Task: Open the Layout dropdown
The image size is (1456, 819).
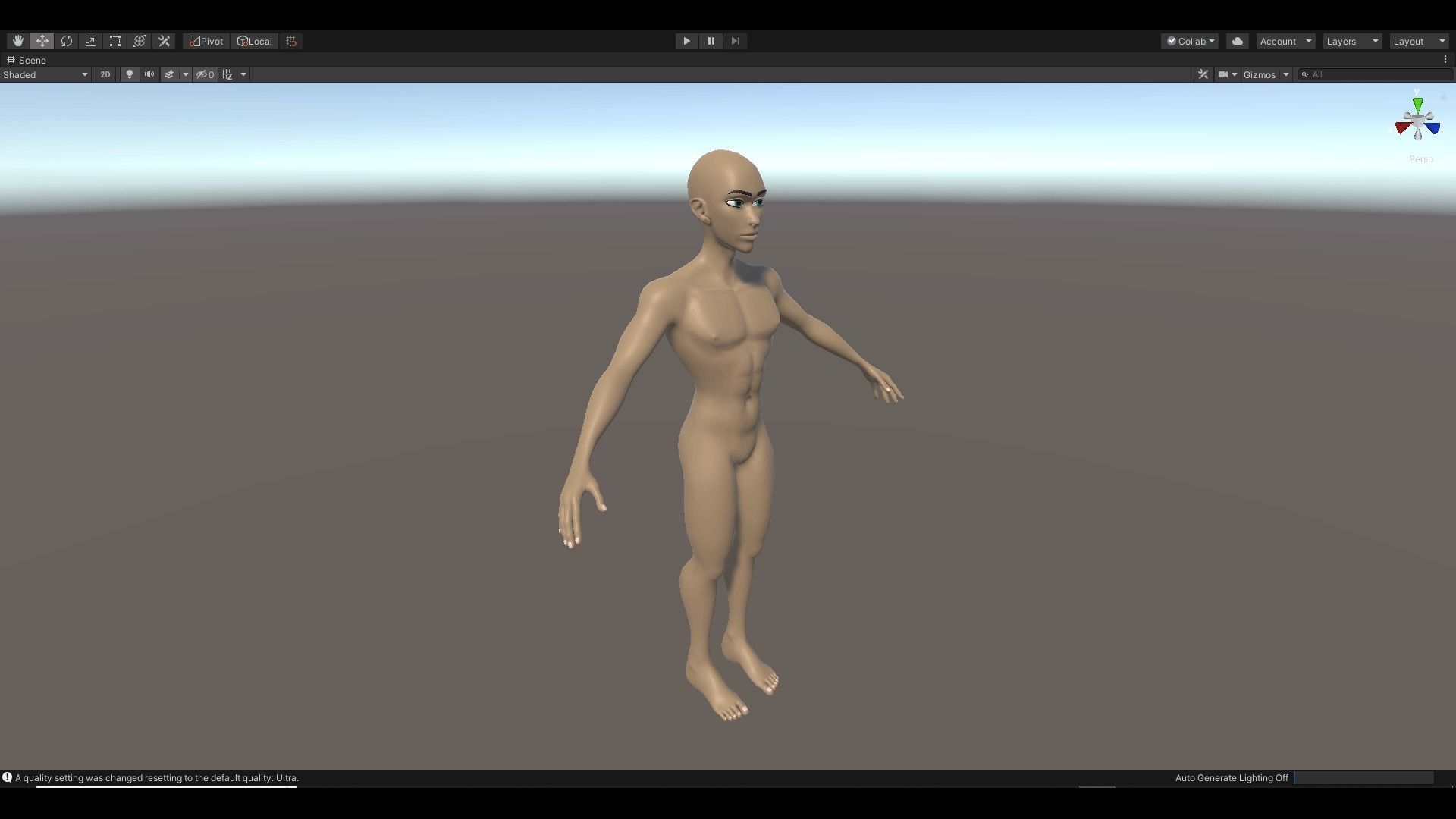Action: click(x=1419, y=41)
